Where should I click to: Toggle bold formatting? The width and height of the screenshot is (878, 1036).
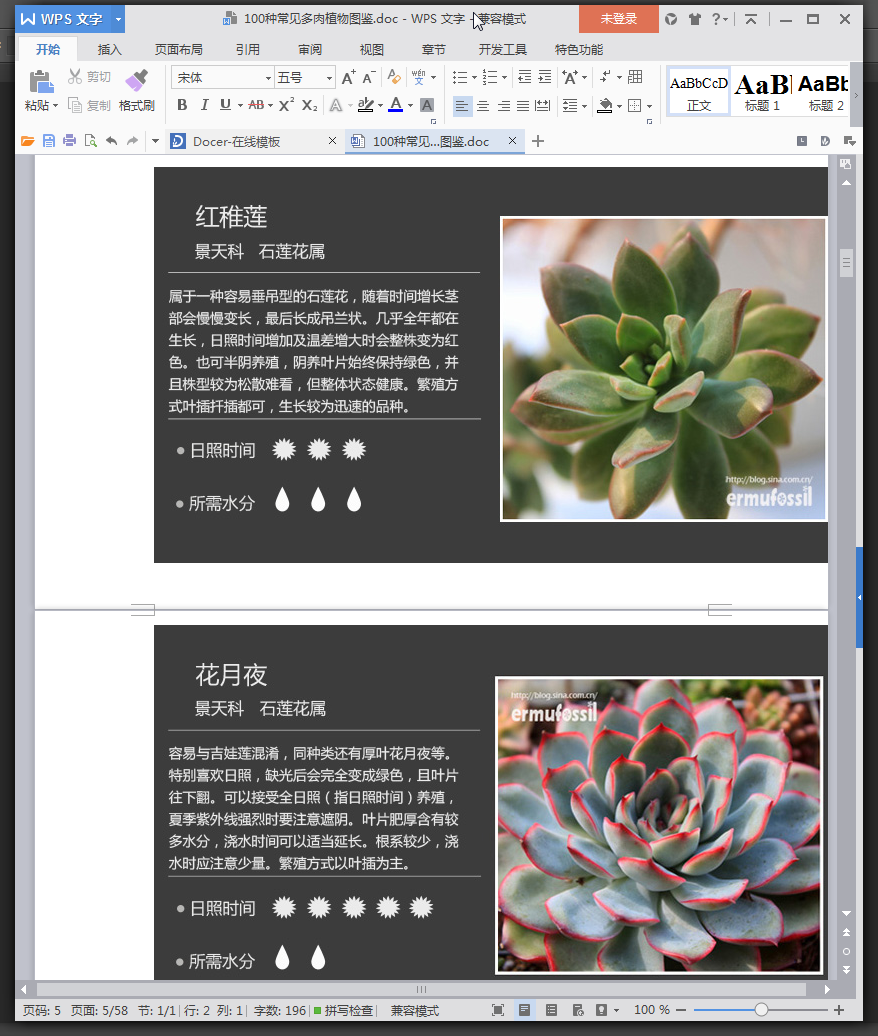182,104
